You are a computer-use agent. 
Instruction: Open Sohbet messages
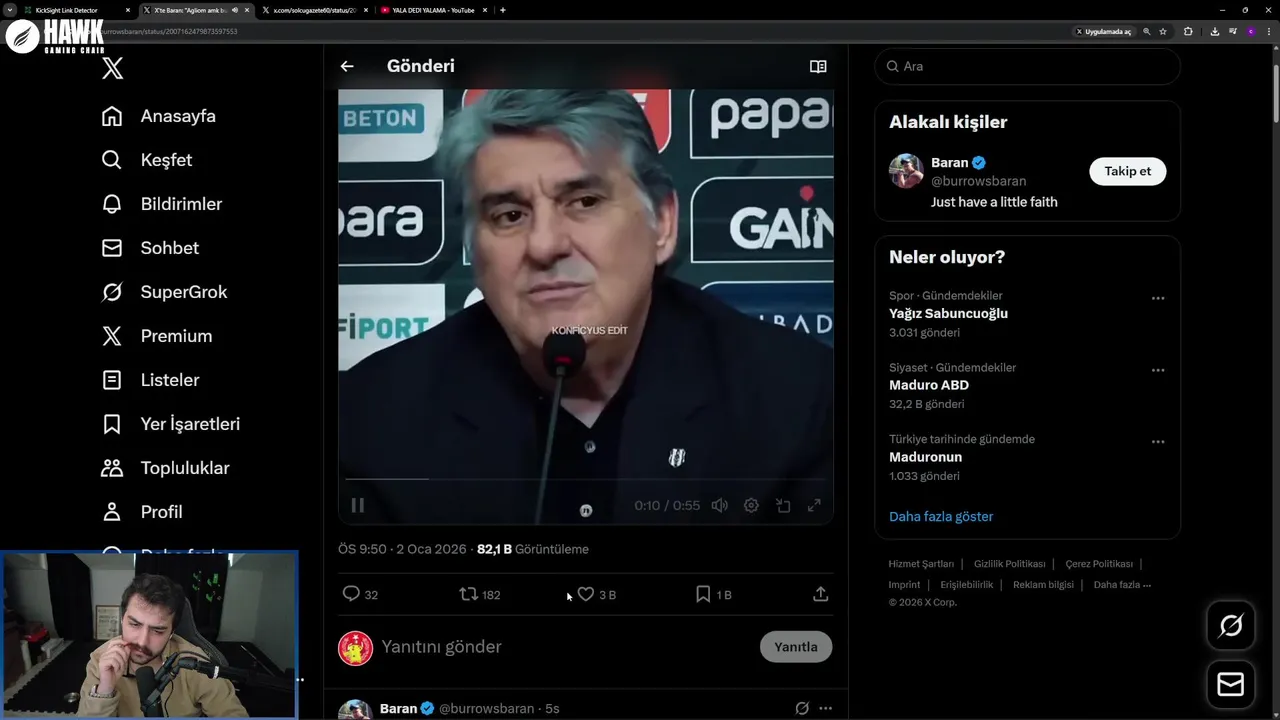tap(150, 248)
